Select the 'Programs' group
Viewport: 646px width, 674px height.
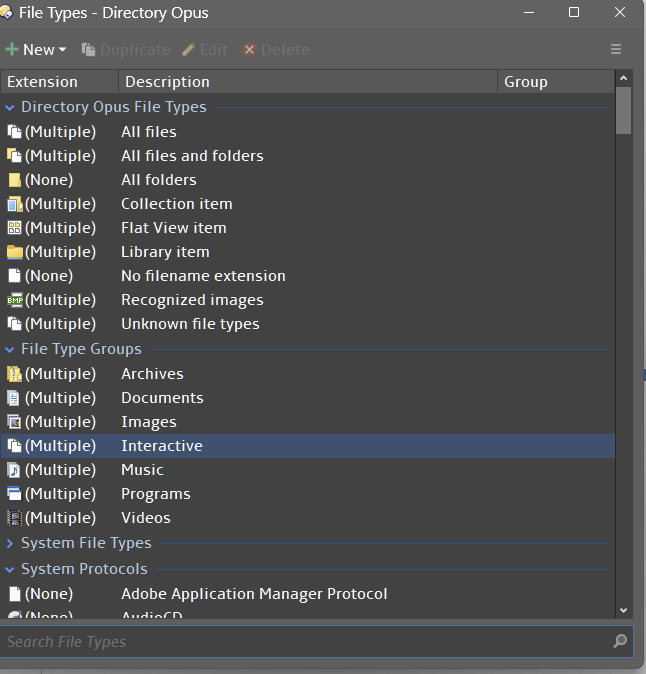[x=156, y=494]
